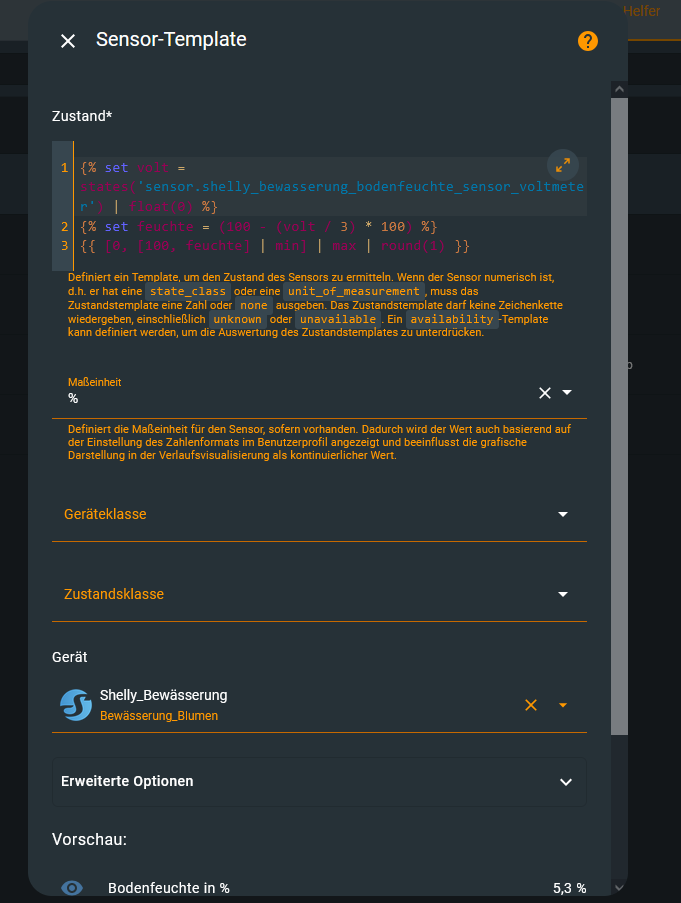The height and width of the screenshot is (903, 681).
Task: Click the eye icon beside Bodenfeuchte preview
Action: click(72, 888)
